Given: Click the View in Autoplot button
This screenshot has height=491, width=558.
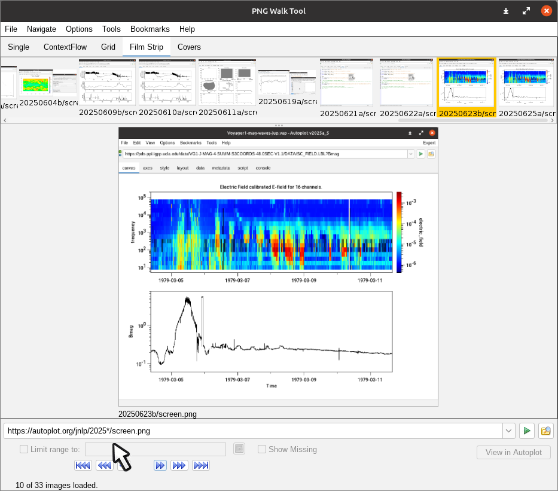Looking at the screenshot, I should [514, 452].
